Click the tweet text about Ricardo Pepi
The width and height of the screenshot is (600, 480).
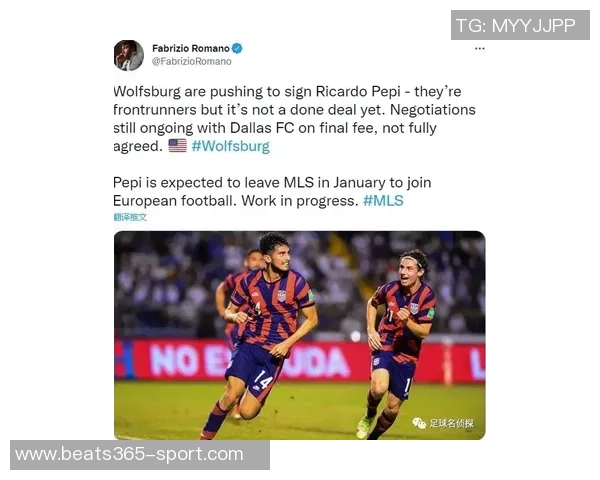click(294, 119)
